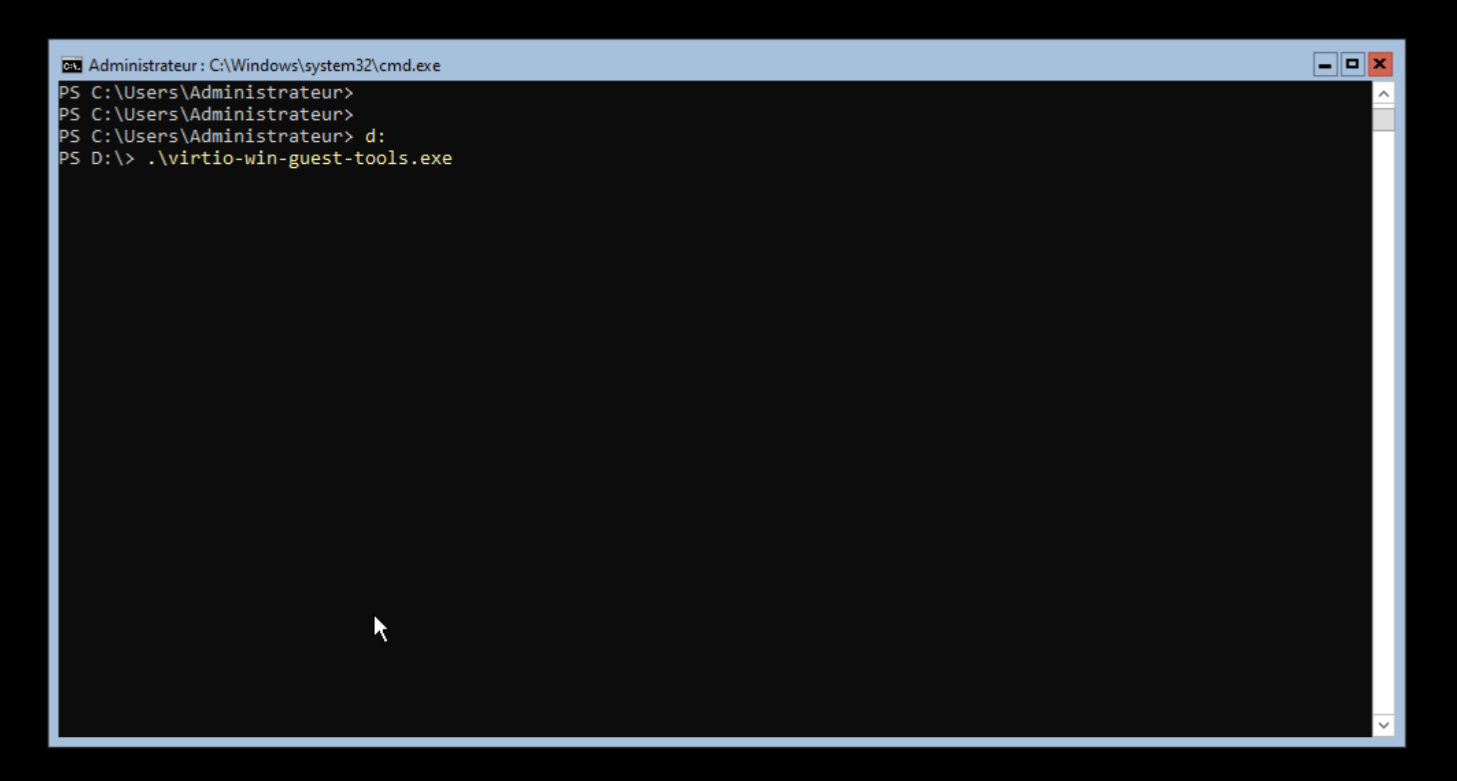
Task: Click the scrollbar up arrow
Action: coord(1384,93)
